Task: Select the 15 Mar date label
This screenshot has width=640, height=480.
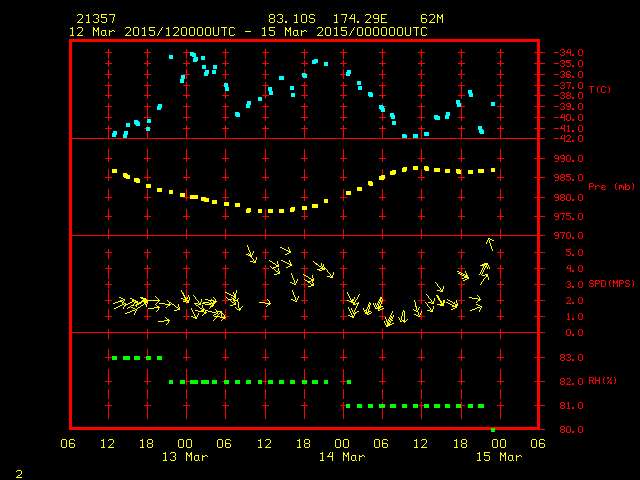Action: click(x=497, y=457)
